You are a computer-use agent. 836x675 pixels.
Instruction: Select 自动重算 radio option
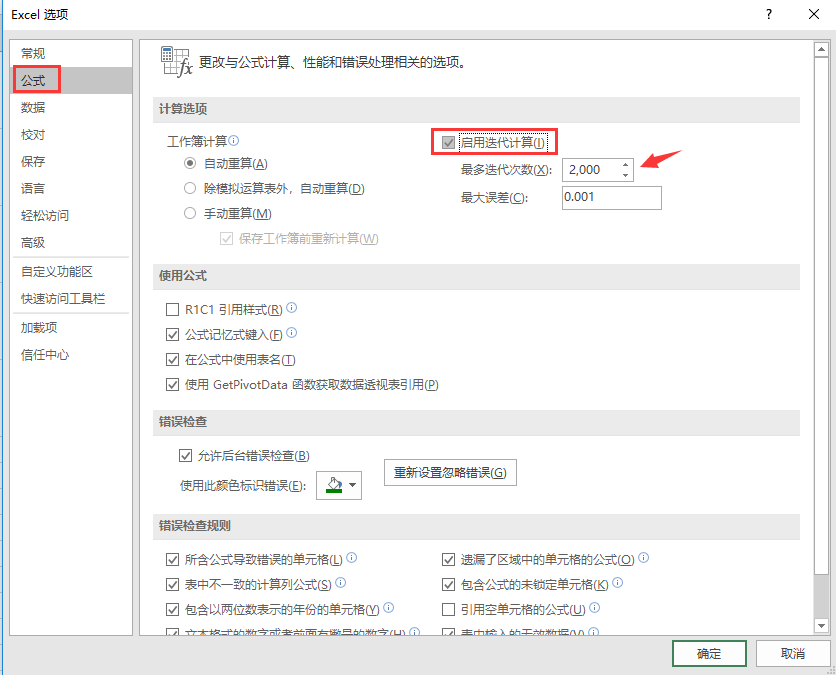click(x=190, y=163)
